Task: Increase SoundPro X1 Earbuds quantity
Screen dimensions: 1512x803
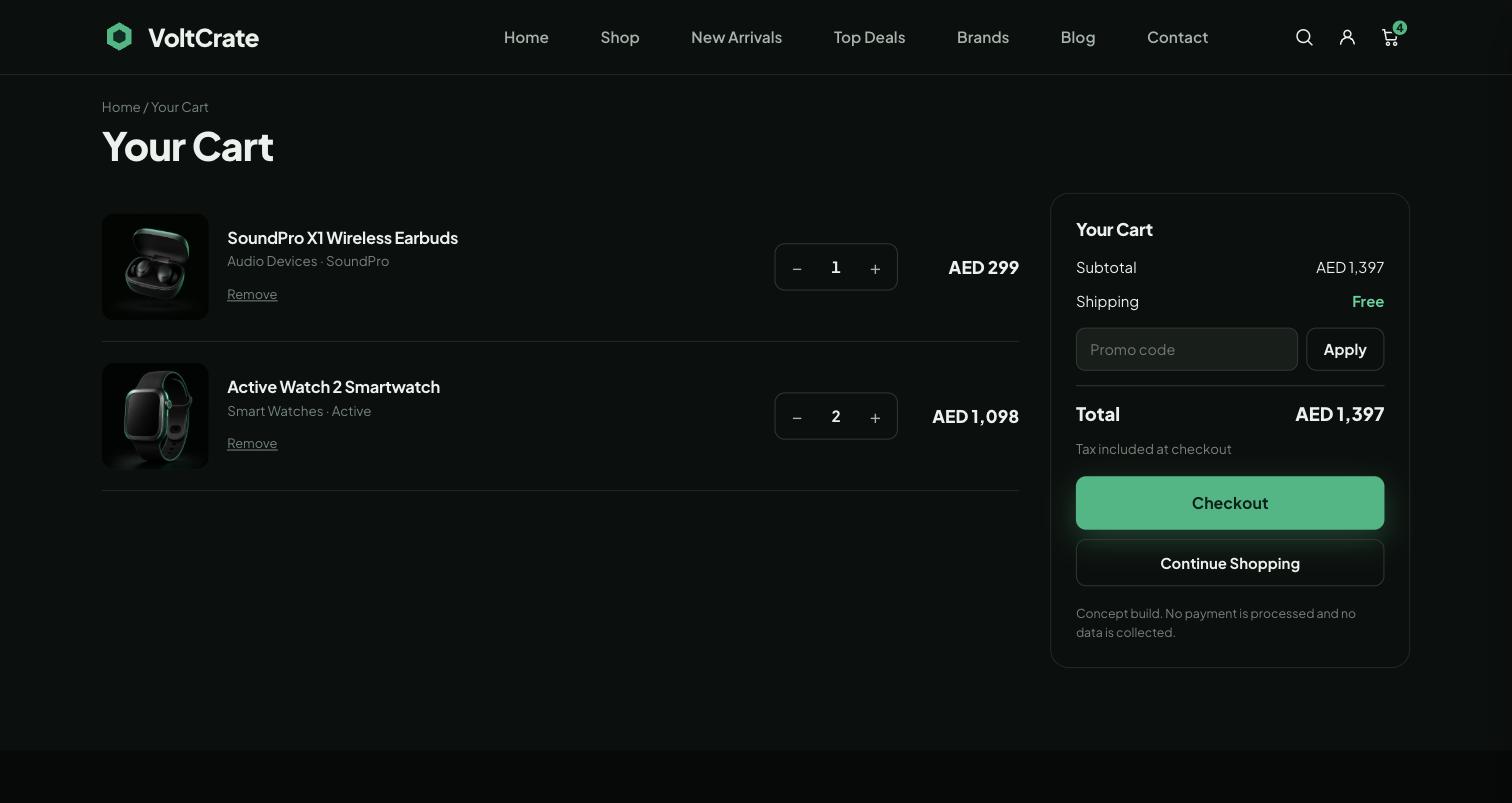Action: [x=875, y=268]
